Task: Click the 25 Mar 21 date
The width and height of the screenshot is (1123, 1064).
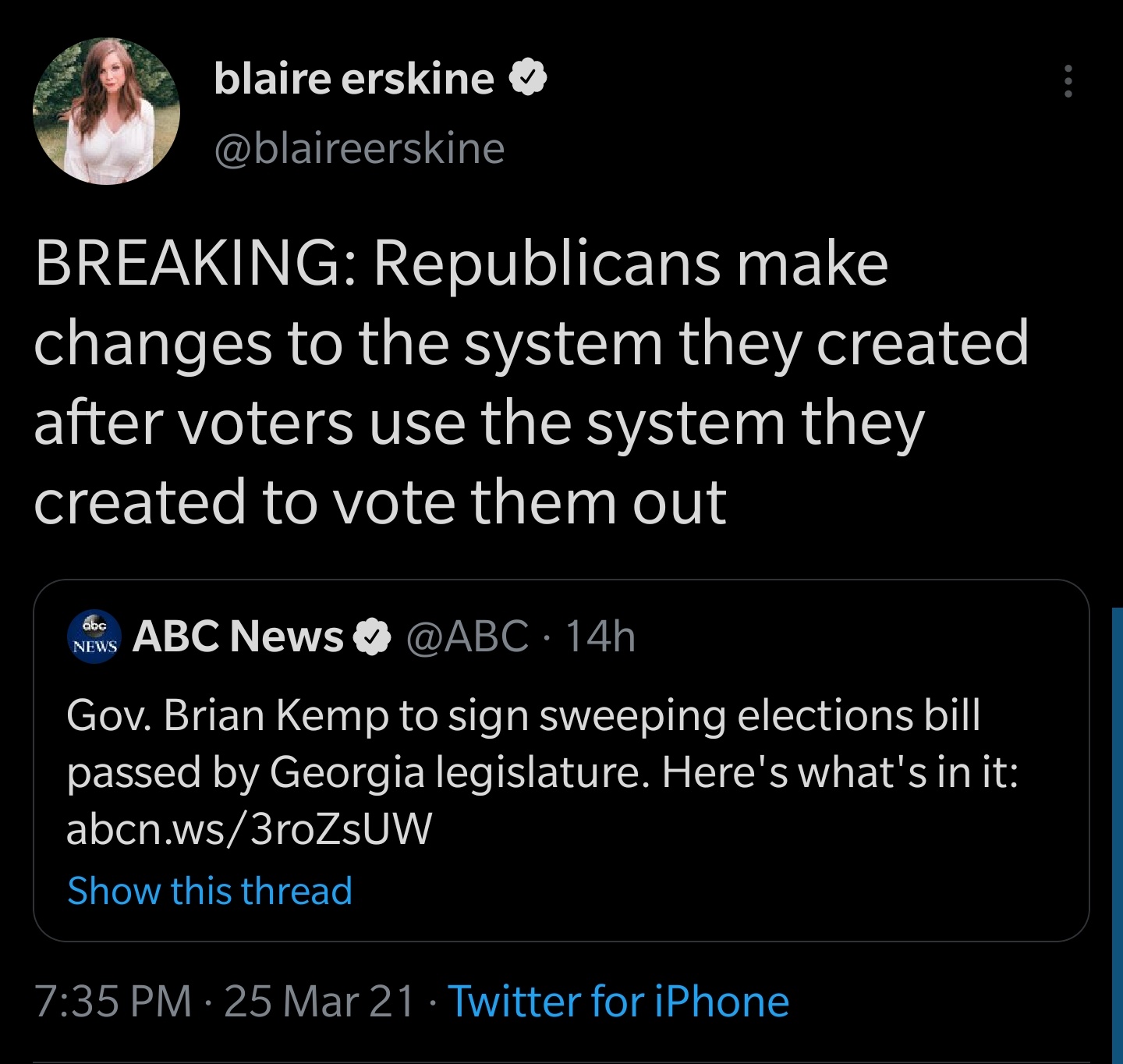Action: tap(319, 1001)
